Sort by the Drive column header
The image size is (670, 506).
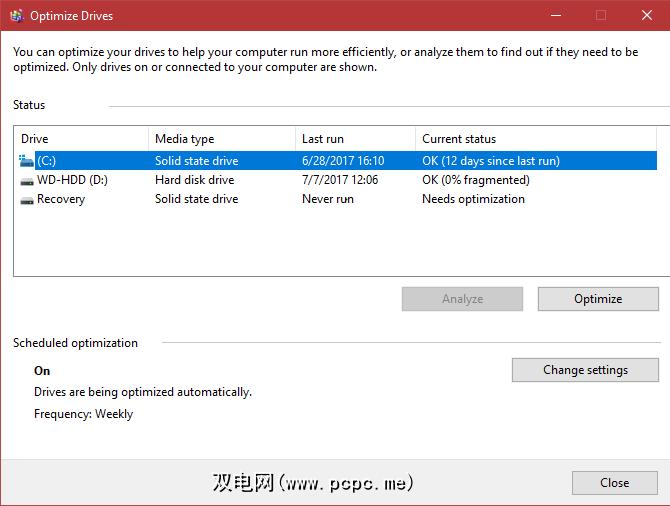pos(82,139)
